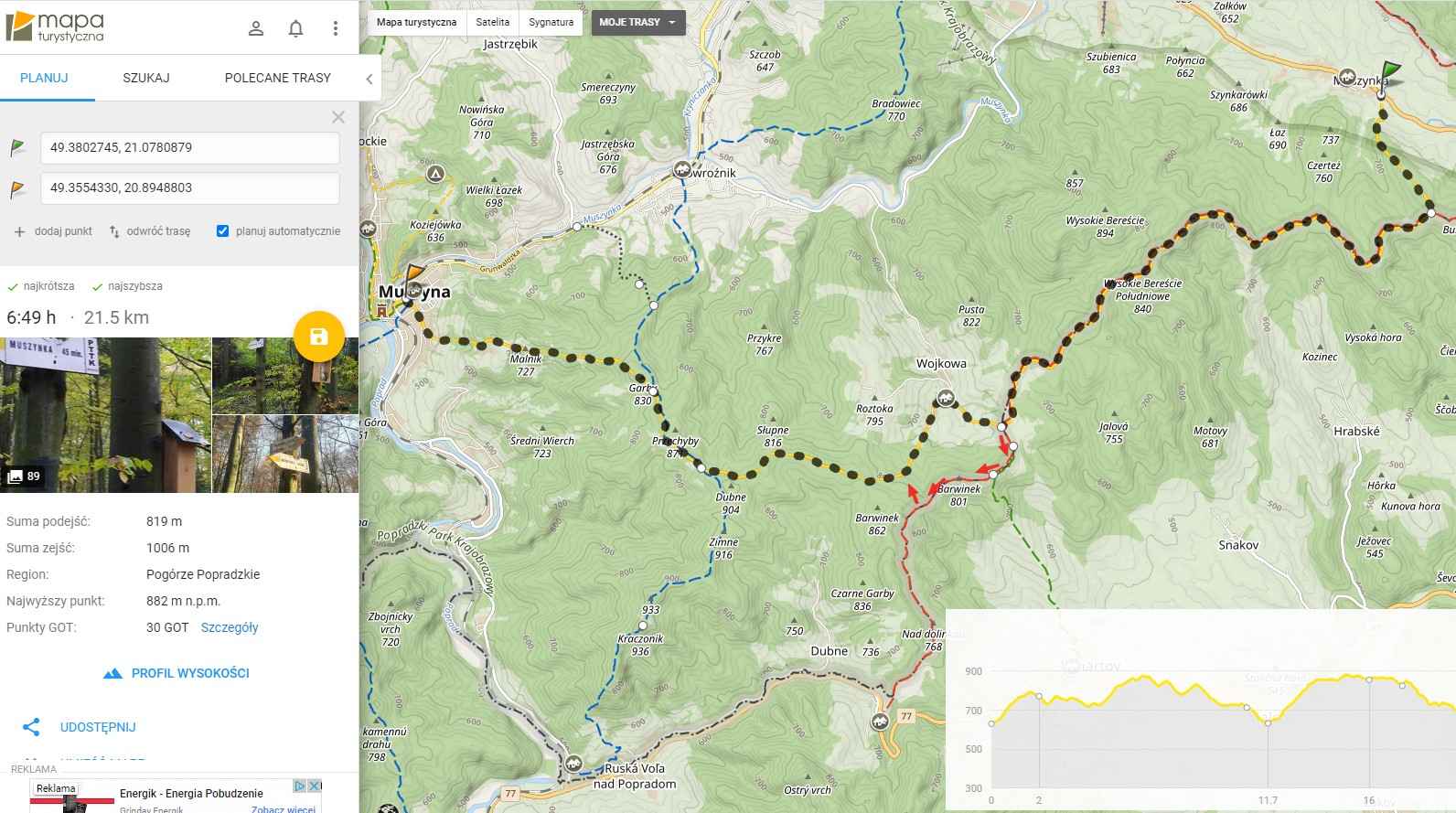Switch to the SZUKAJ tab
1456x813 pixels.
146,78
